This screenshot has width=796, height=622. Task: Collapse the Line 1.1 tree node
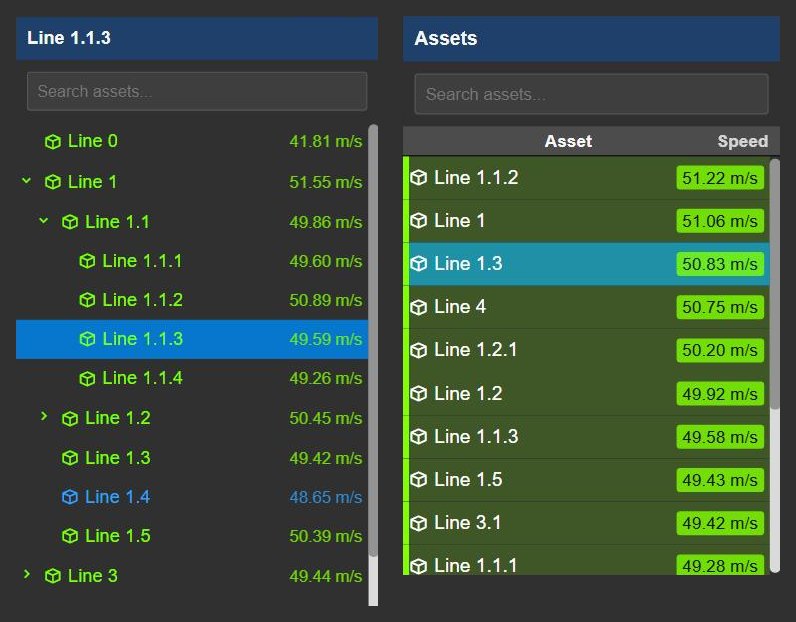(44, 220)
